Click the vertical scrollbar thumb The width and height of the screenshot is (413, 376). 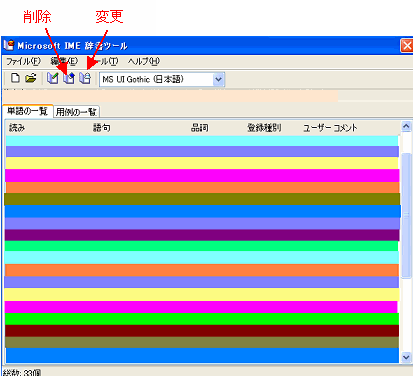click(406, 215)
